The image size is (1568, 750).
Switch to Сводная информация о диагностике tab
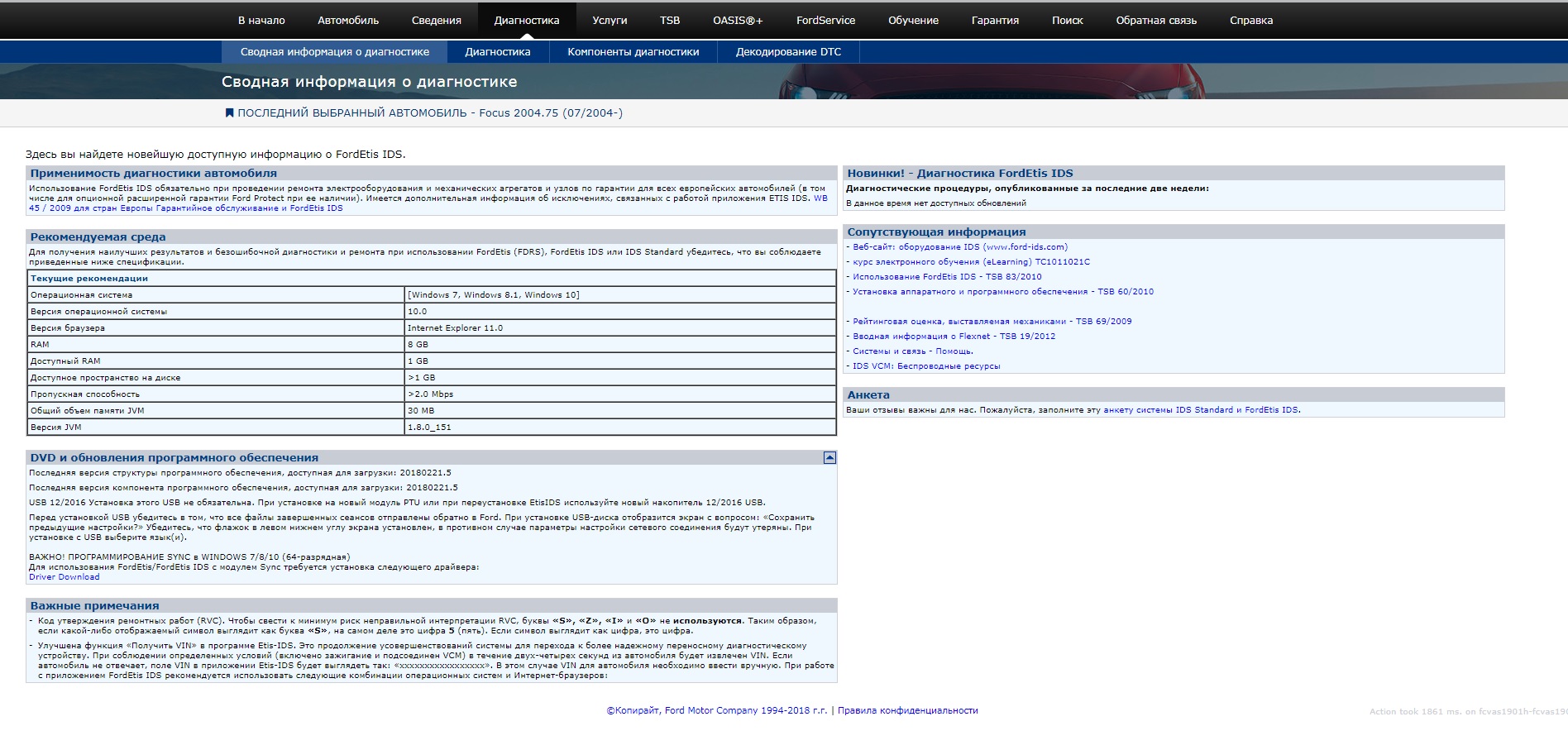pos(335,51)
